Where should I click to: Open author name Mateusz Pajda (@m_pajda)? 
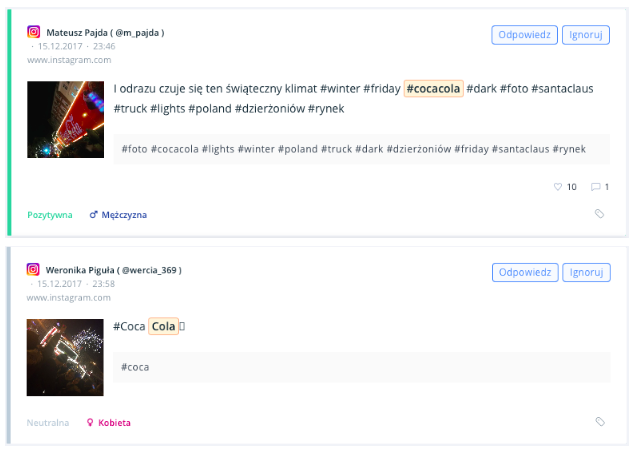pos(105,33)
